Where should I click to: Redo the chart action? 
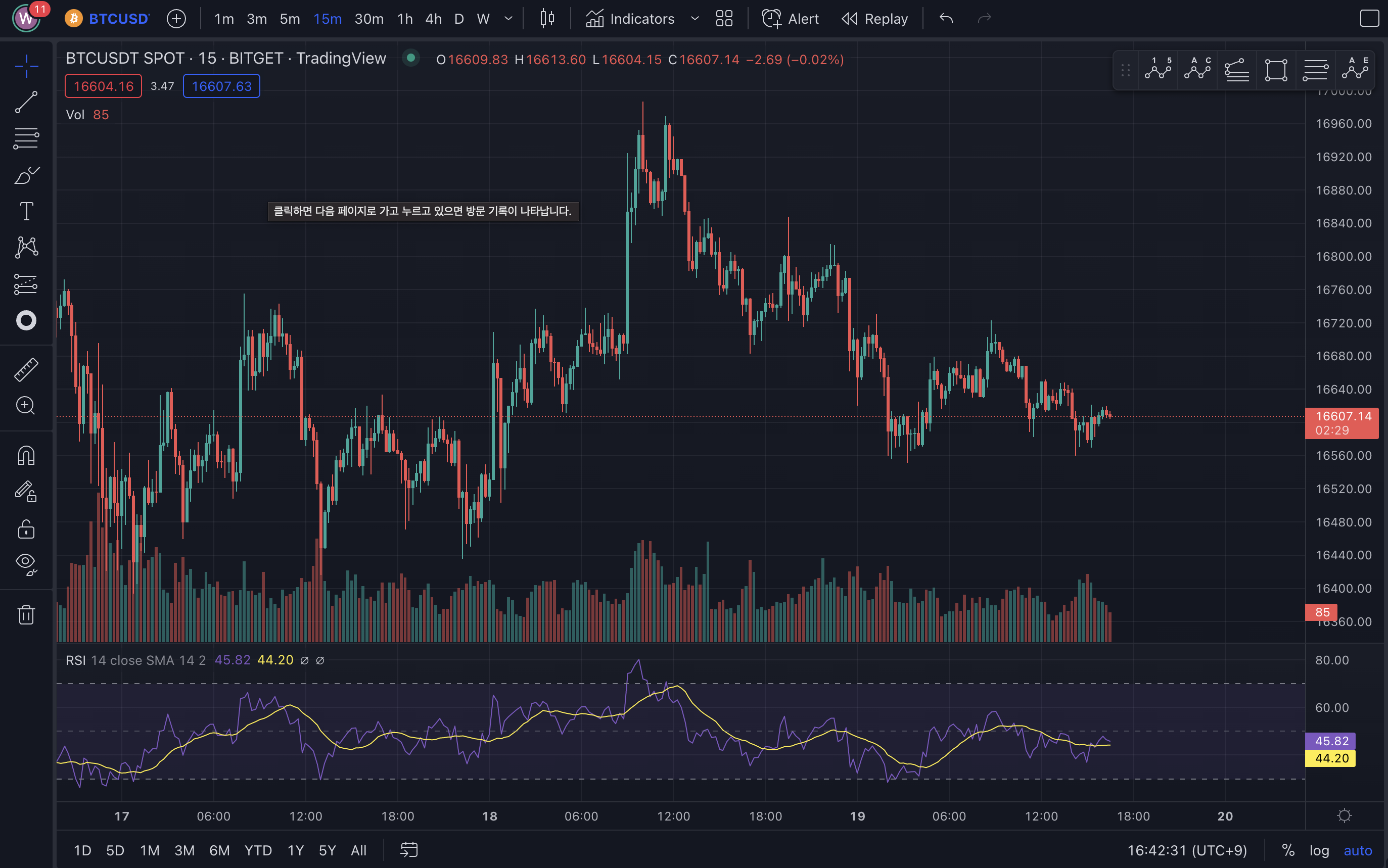pyautogui.click(x=985, y=19)
